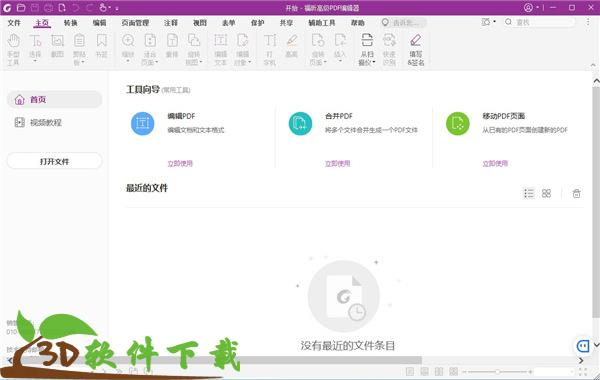Click the Find (查找) search box
The height and width of the screenshot is (380, 600).
click(540, 22)
